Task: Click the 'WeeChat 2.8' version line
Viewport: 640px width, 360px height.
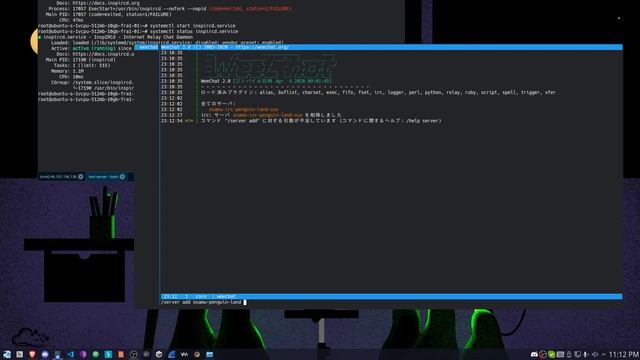Action: point(266,81)
